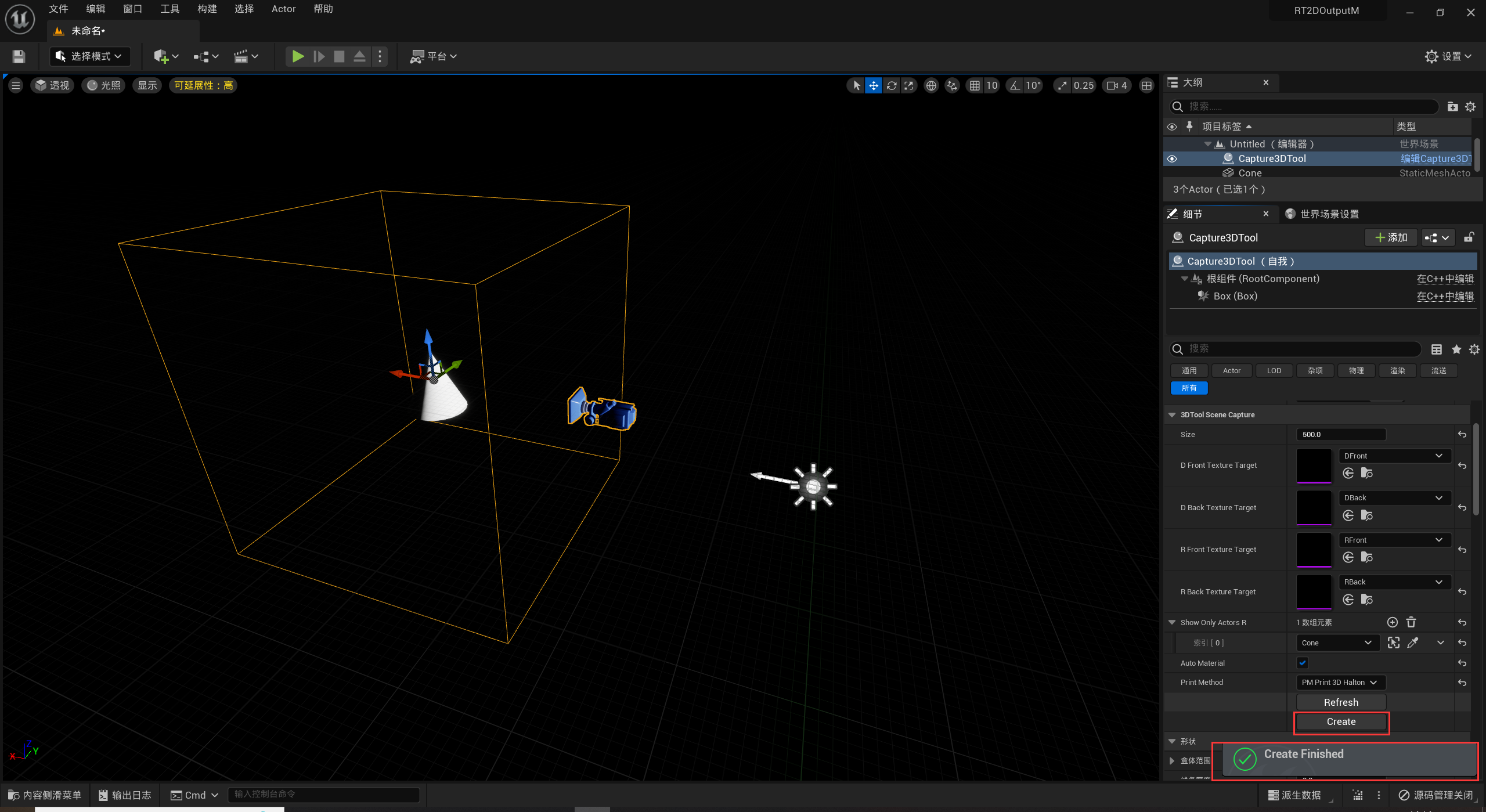This screenshot has height=812, width=1486.
Task: Browse to DFront asset icon
Action: click(1366, 473)
